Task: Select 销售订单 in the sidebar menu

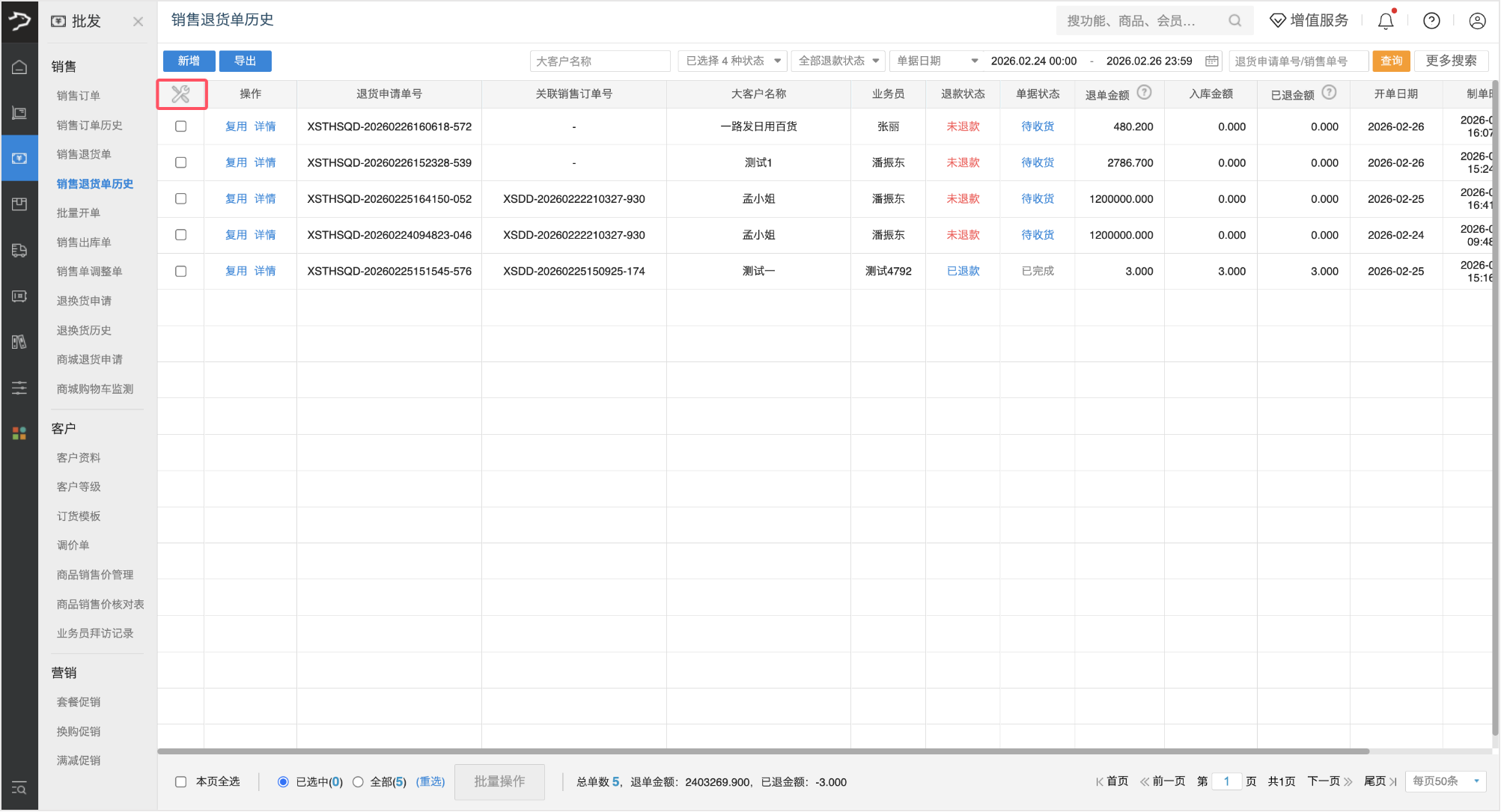Action: [79, 95]
